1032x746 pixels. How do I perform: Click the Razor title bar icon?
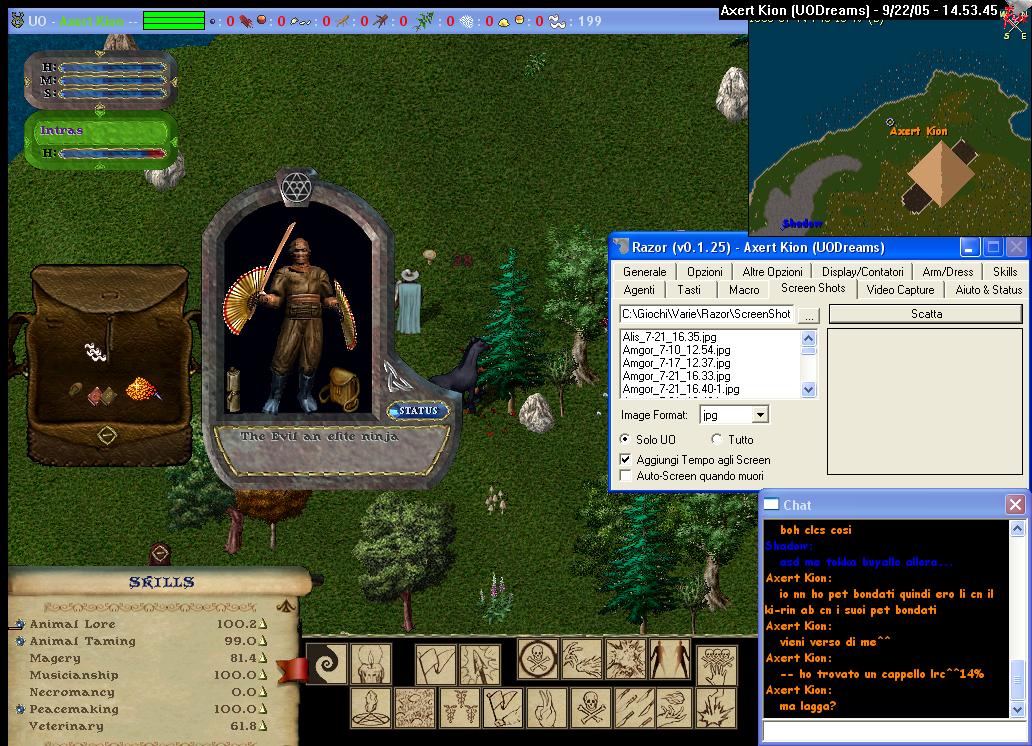click(x=620, y=247)
